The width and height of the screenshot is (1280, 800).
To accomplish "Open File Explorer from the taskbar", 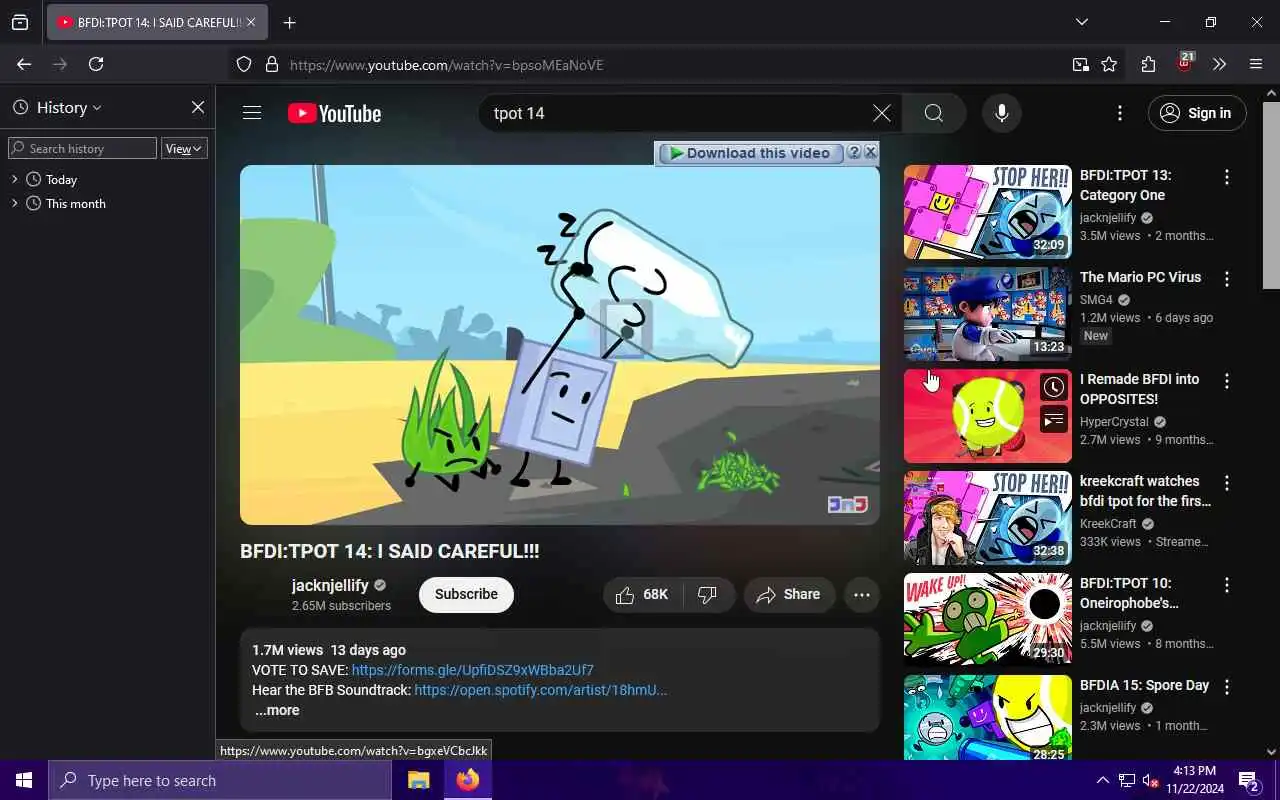I will [x=418, y=780].
